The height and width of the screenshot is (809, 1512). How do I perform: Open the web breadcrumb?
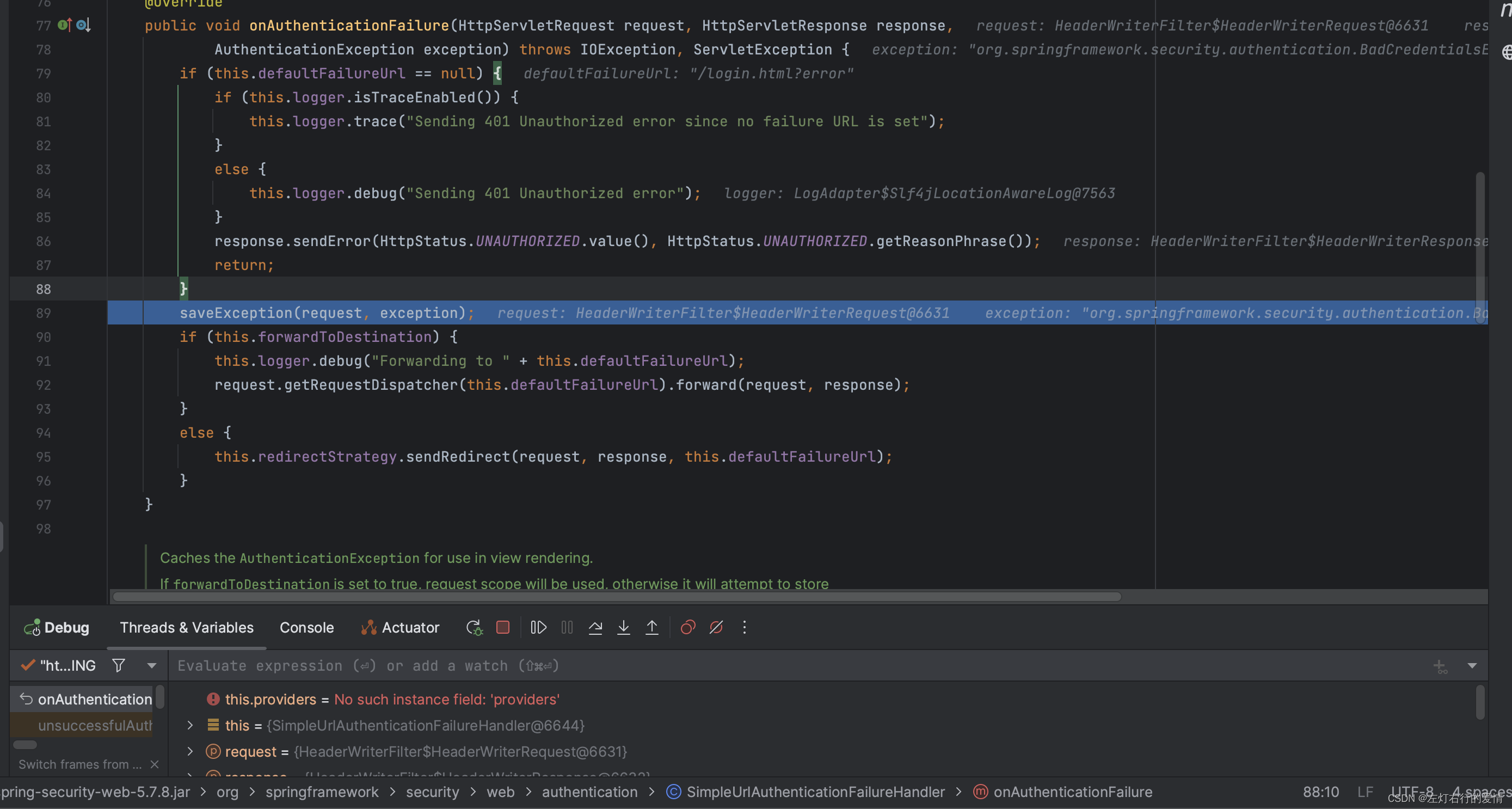[500, 792]
